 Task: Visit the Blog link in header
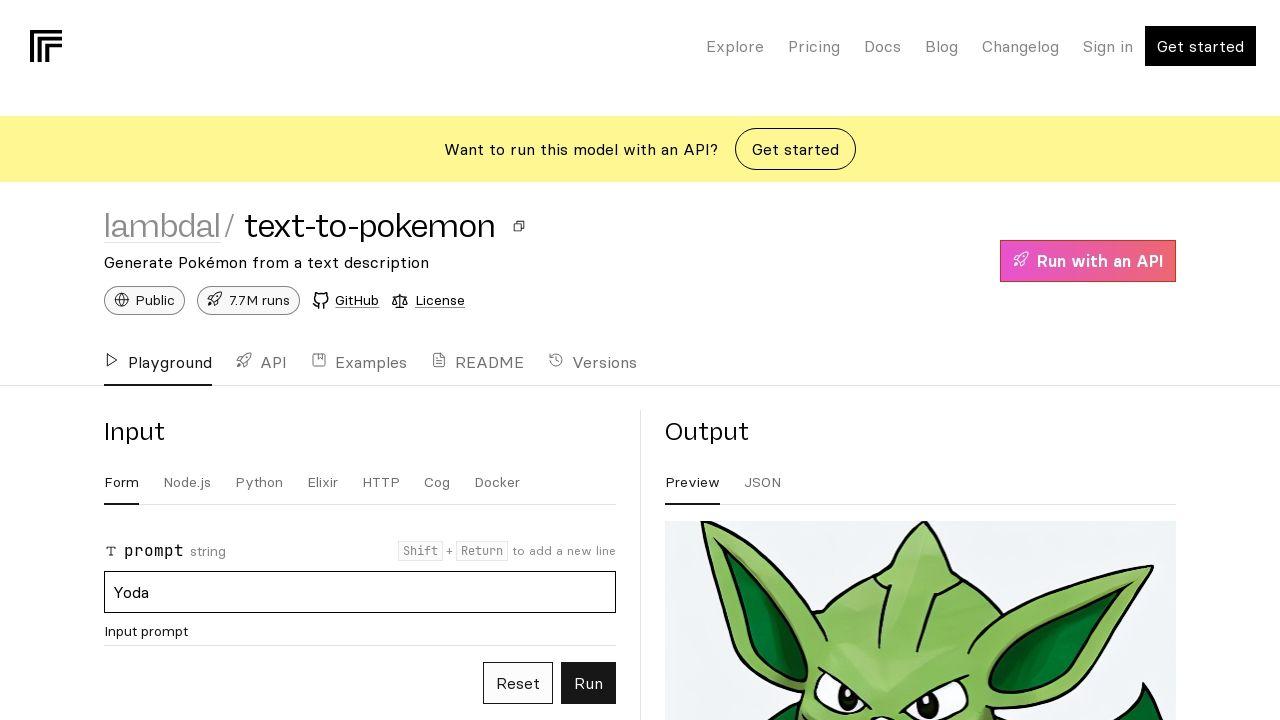941,47
